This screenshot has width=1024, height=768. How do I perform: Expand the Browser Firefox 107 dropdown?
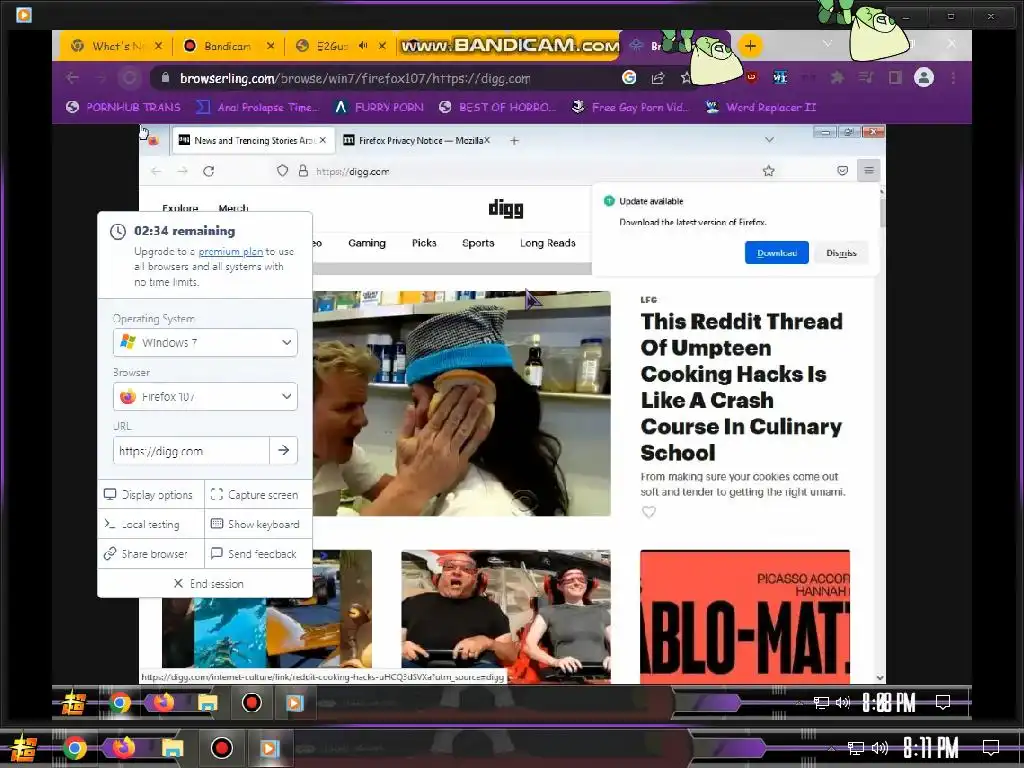click(205, 396)
